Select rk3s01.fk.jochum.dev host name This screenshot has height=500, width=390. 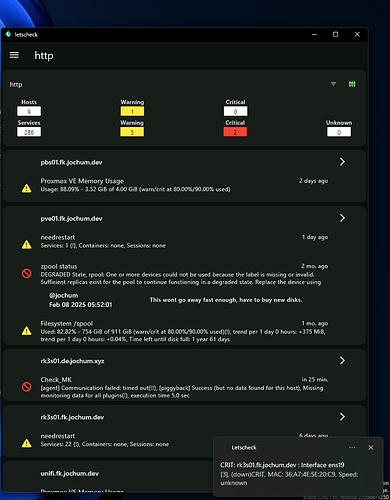click(x=72, y=417)
